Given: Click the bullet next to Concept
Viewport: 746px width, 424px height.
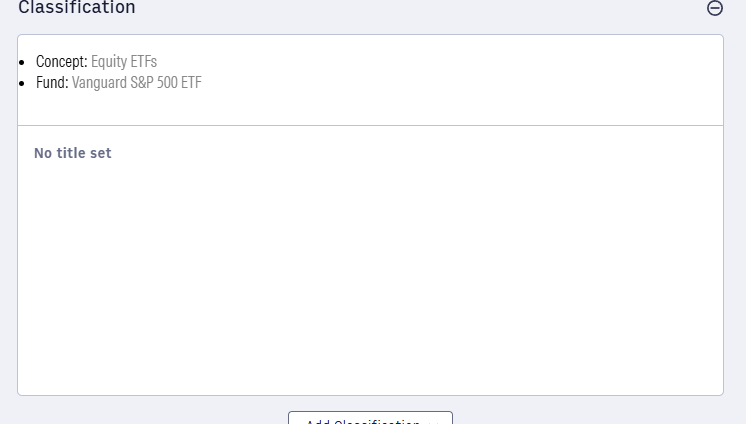Looking at the screenshot, I should point(23,63).
